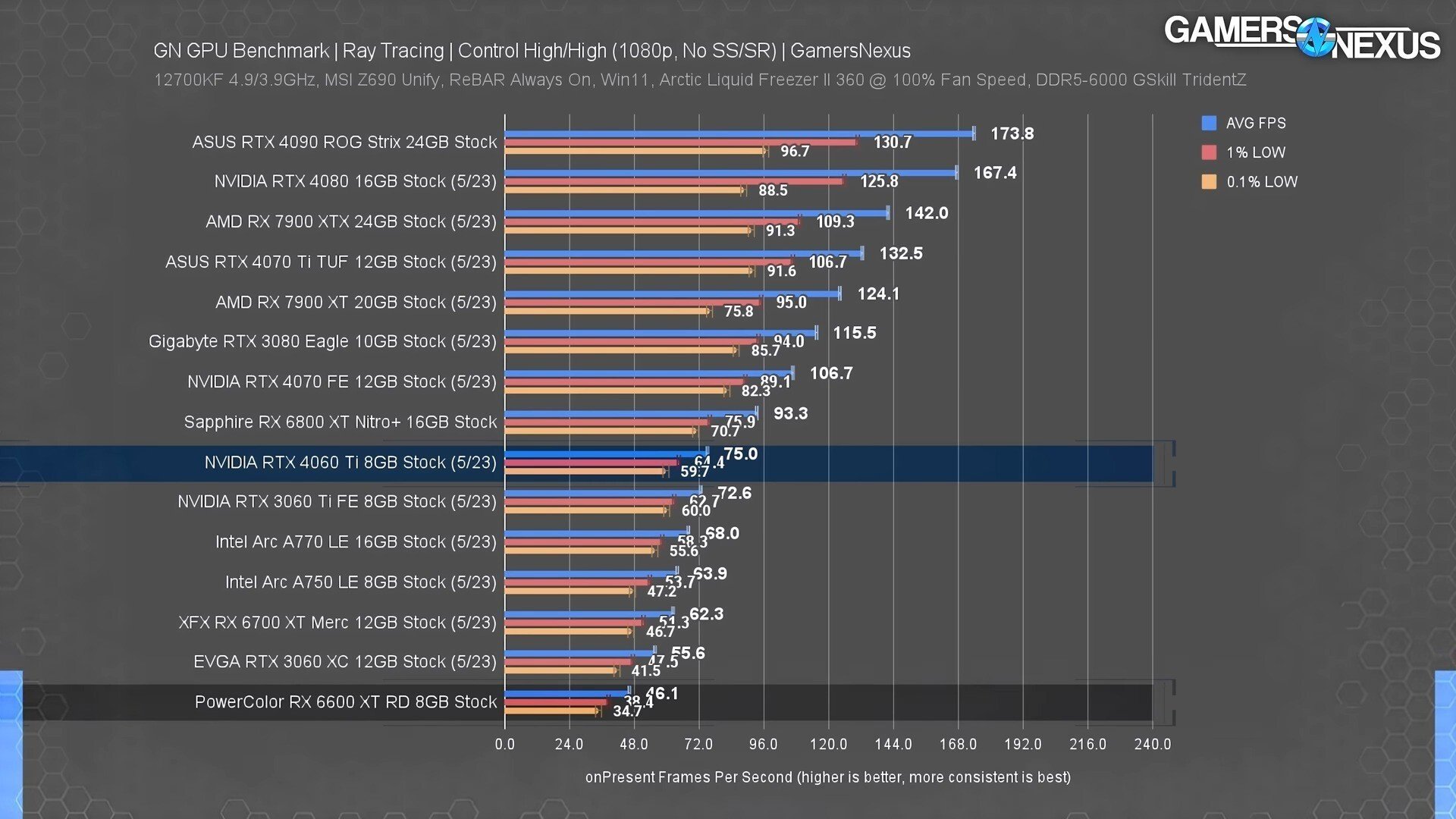Click the chart title GN GPU Benchmark
Viewport: 1456px width, 819px height.
(532, 51)
